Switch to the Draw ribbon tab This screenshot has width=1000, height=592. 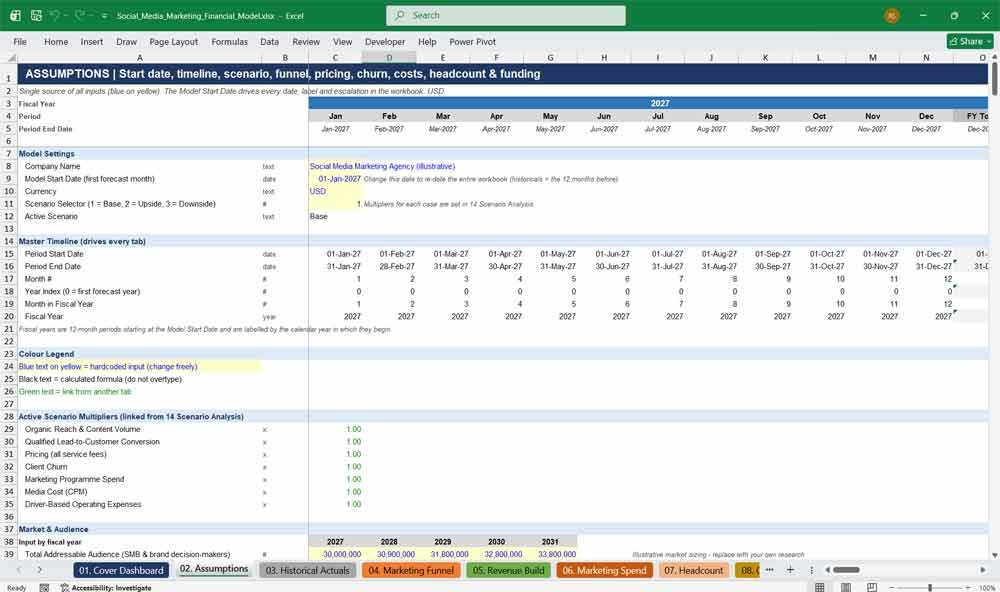pyautogui.click(x=126, y=41)
